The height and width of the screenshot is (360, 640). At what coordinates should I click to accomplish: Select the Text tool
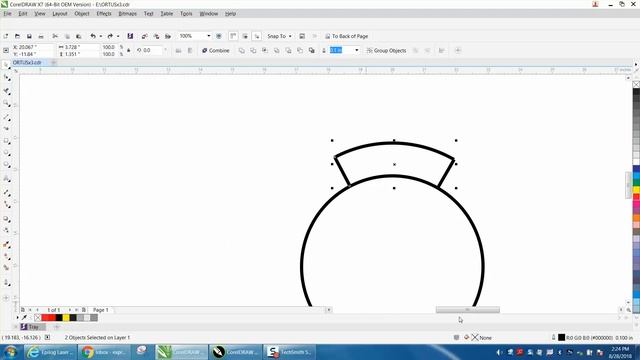[x=7, y=179]
